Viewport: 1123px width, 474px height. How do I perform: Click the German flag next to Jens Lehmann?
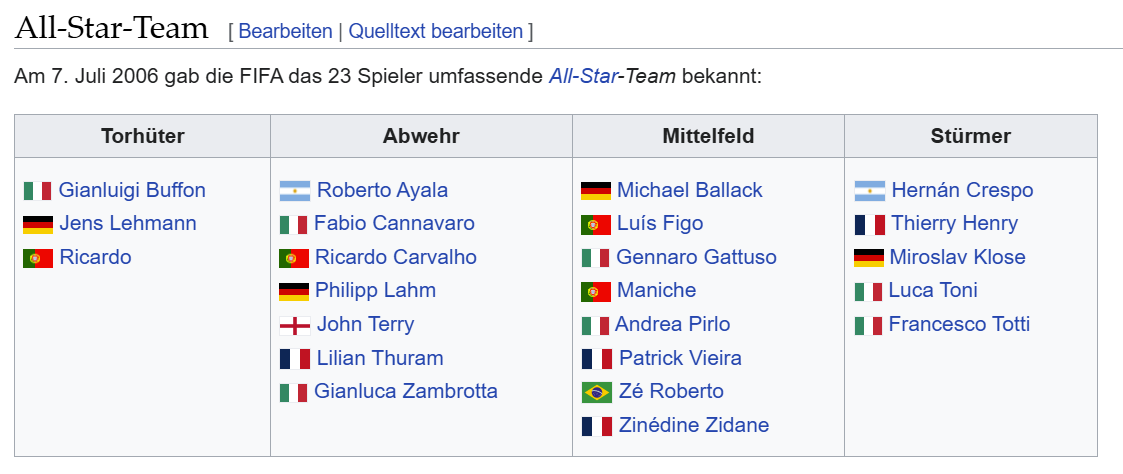click(38, 224)
